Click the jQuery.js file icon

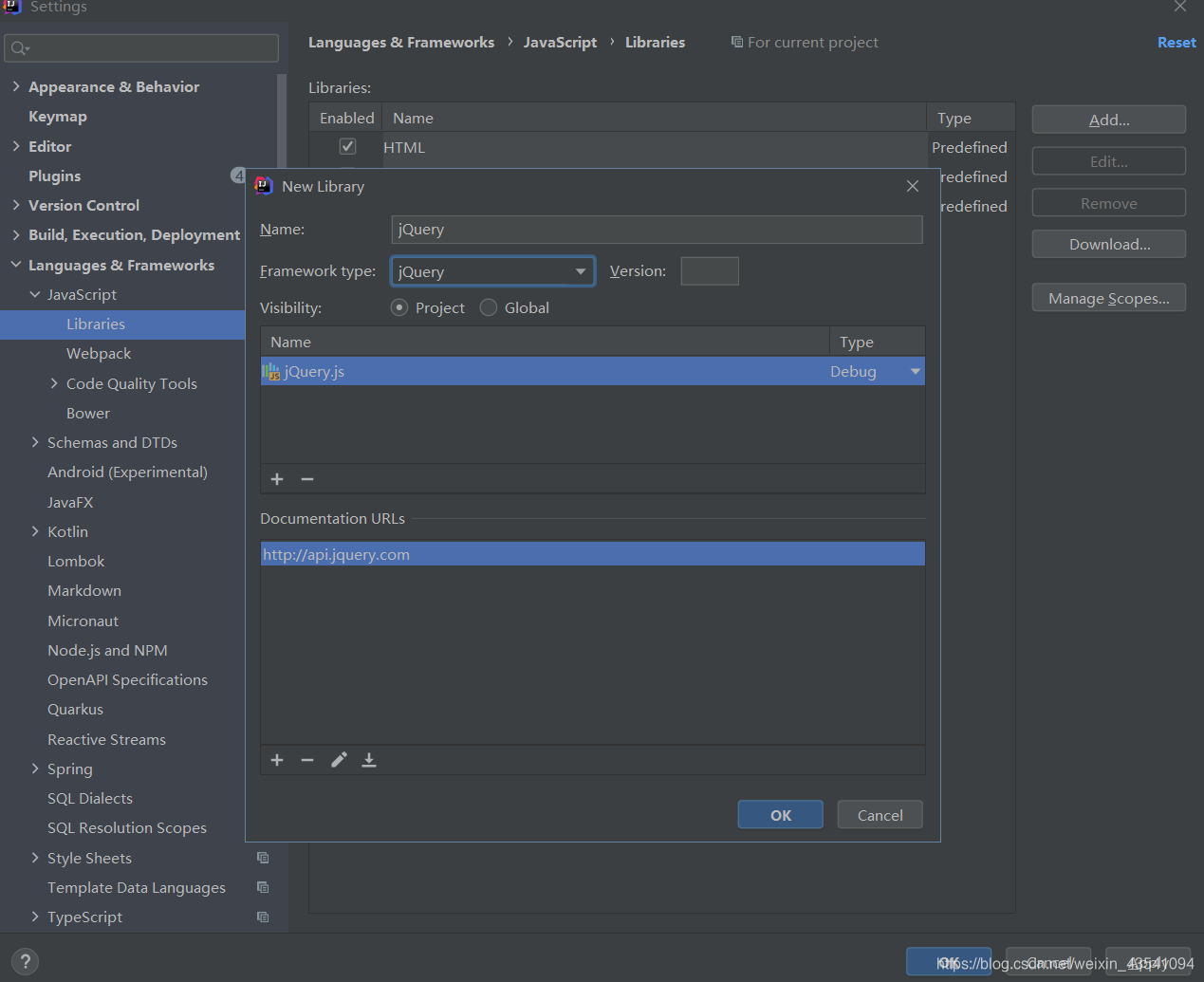click(271, 371)
